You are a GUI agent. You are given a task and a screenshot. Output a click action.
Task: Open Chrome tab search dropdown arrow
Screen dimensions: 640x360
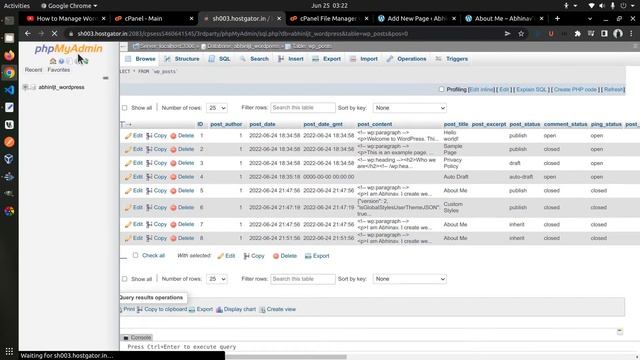click(x=590, y=19)
